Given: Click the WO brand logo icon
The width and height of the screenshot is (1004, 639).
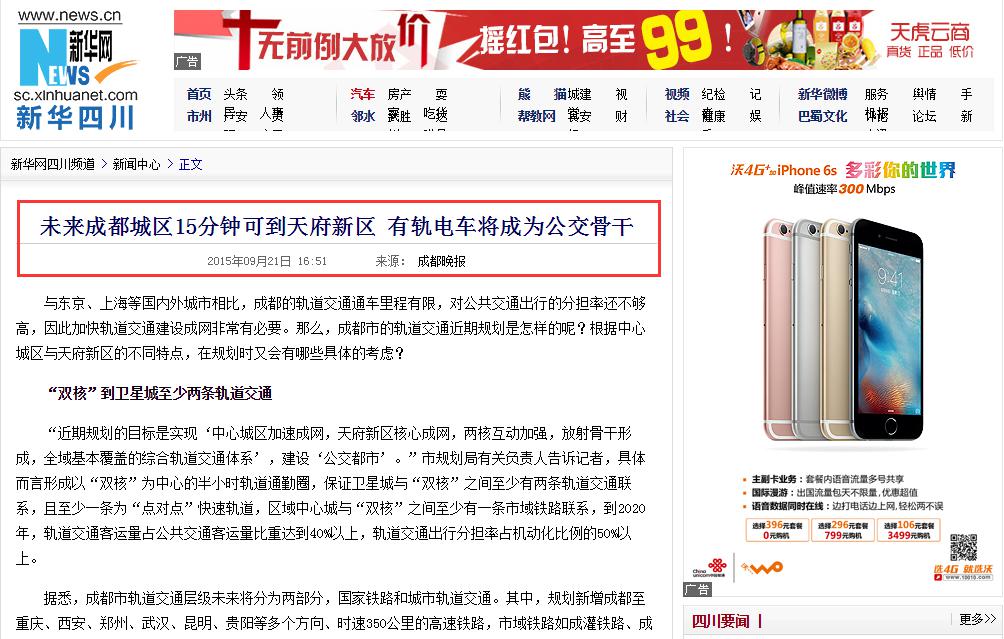Looking at the screenshot, I should click(x=762, y=567).
